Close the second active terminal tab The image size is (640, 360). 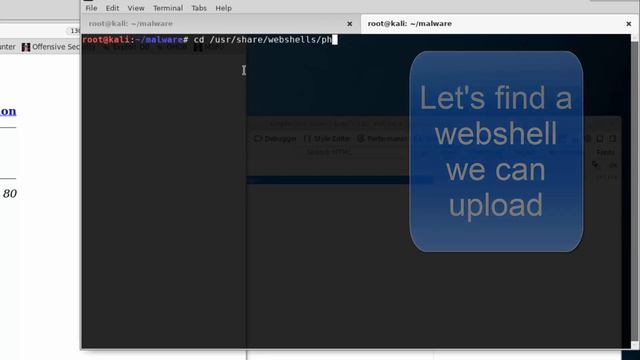(x=629, y=24)
